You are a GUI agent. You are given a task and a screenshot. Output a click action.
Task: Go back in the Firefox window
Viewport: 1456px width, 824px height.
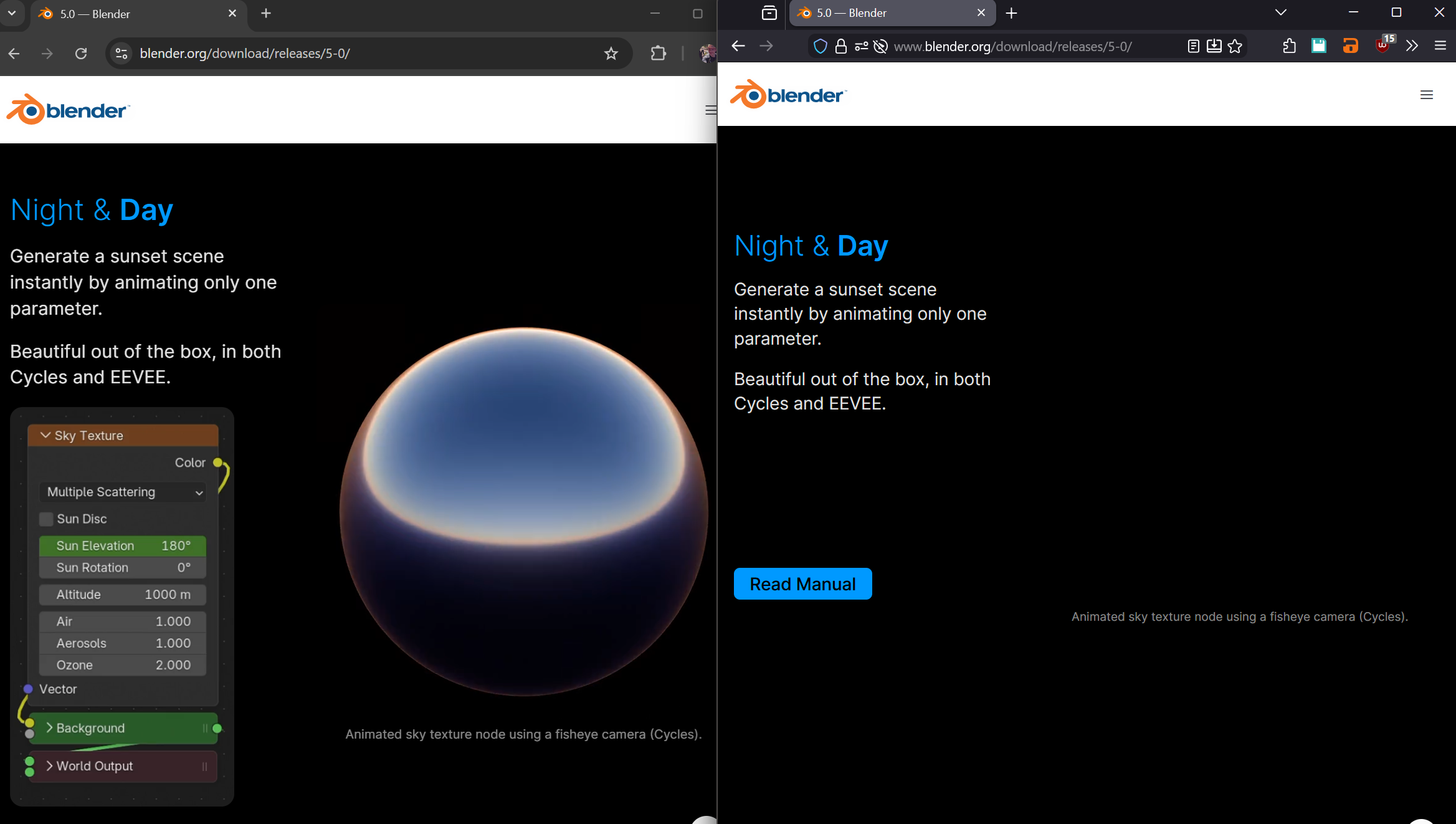pos(738,46)
